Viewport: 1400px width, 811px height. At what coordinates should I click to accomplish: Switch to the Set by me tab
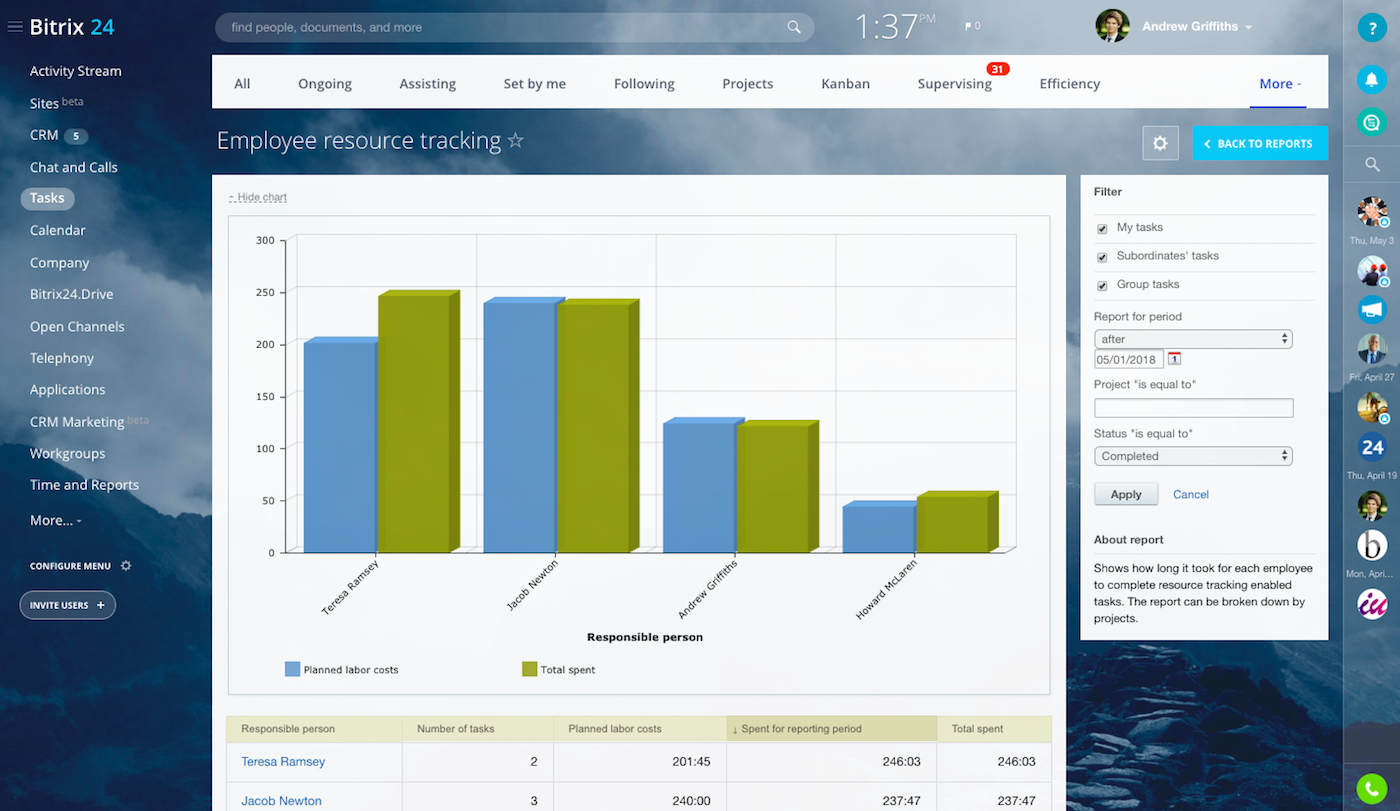(x=535, y=84)
